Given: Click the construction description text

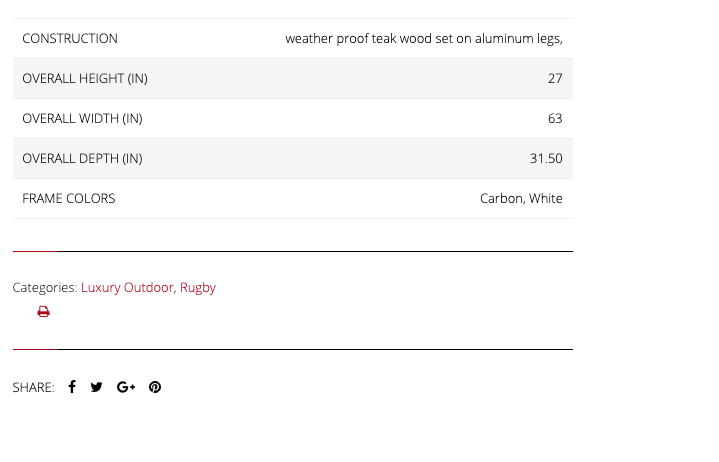Looking at the screenshot, I should tap(424, 38).
